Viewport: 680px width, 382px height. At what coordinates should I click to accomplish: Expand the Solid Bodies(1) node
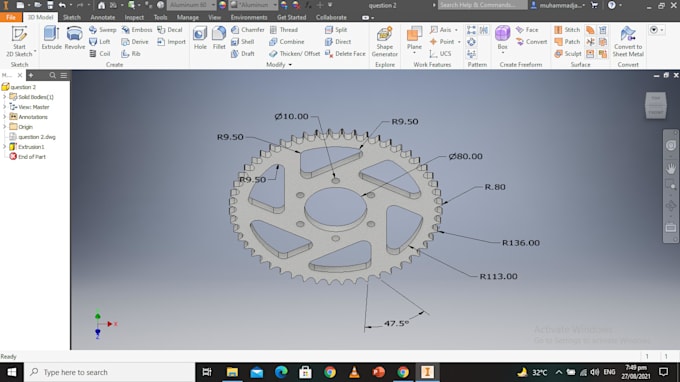point(5,97)
